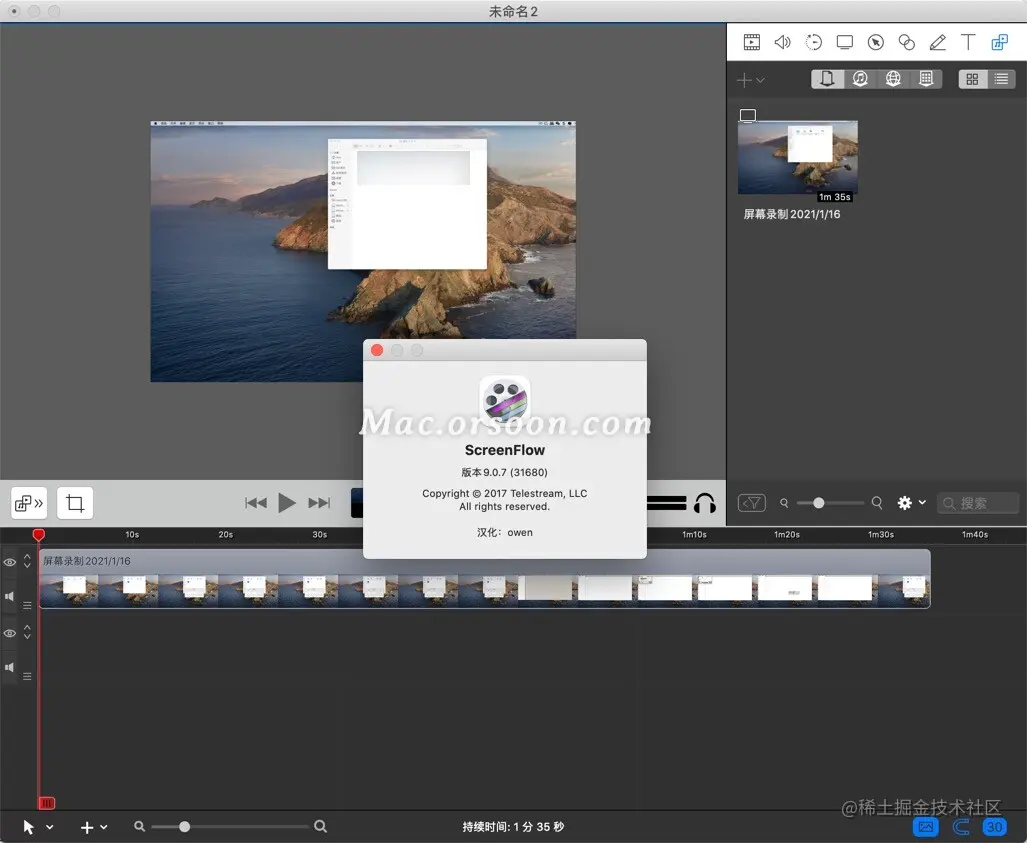Click the video preview canvas
This screenshot has width=1027, height=843.
pyautogui.click(x=363, y=252)
